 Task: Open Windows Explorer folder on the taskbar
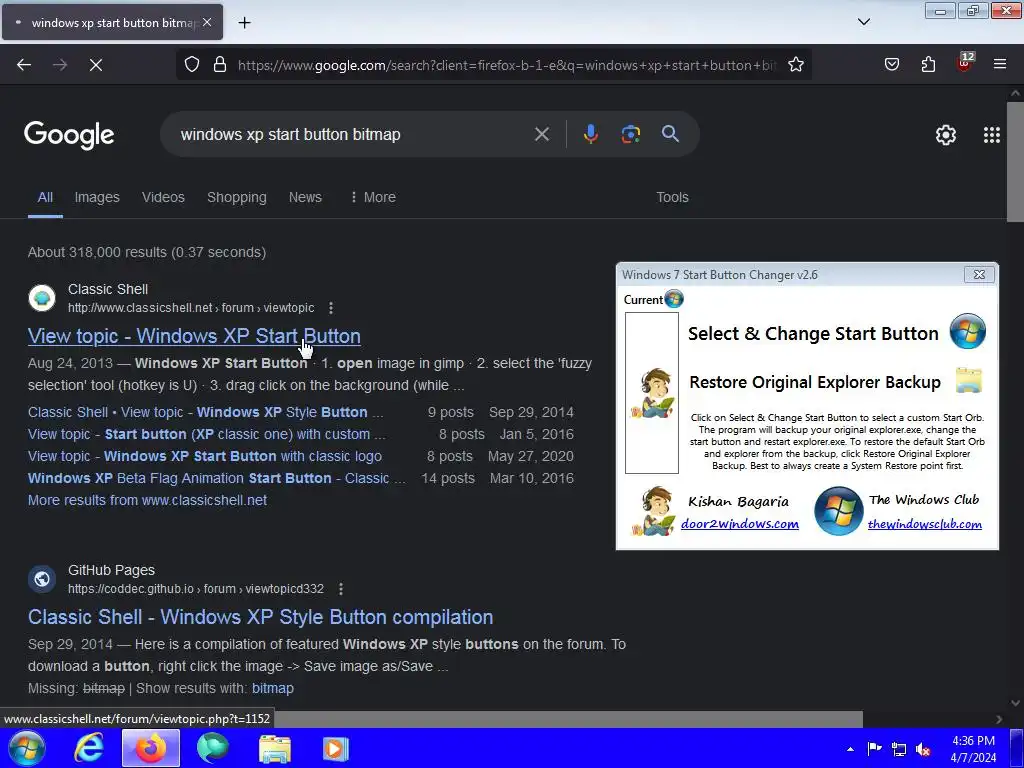tap(275, 749)
